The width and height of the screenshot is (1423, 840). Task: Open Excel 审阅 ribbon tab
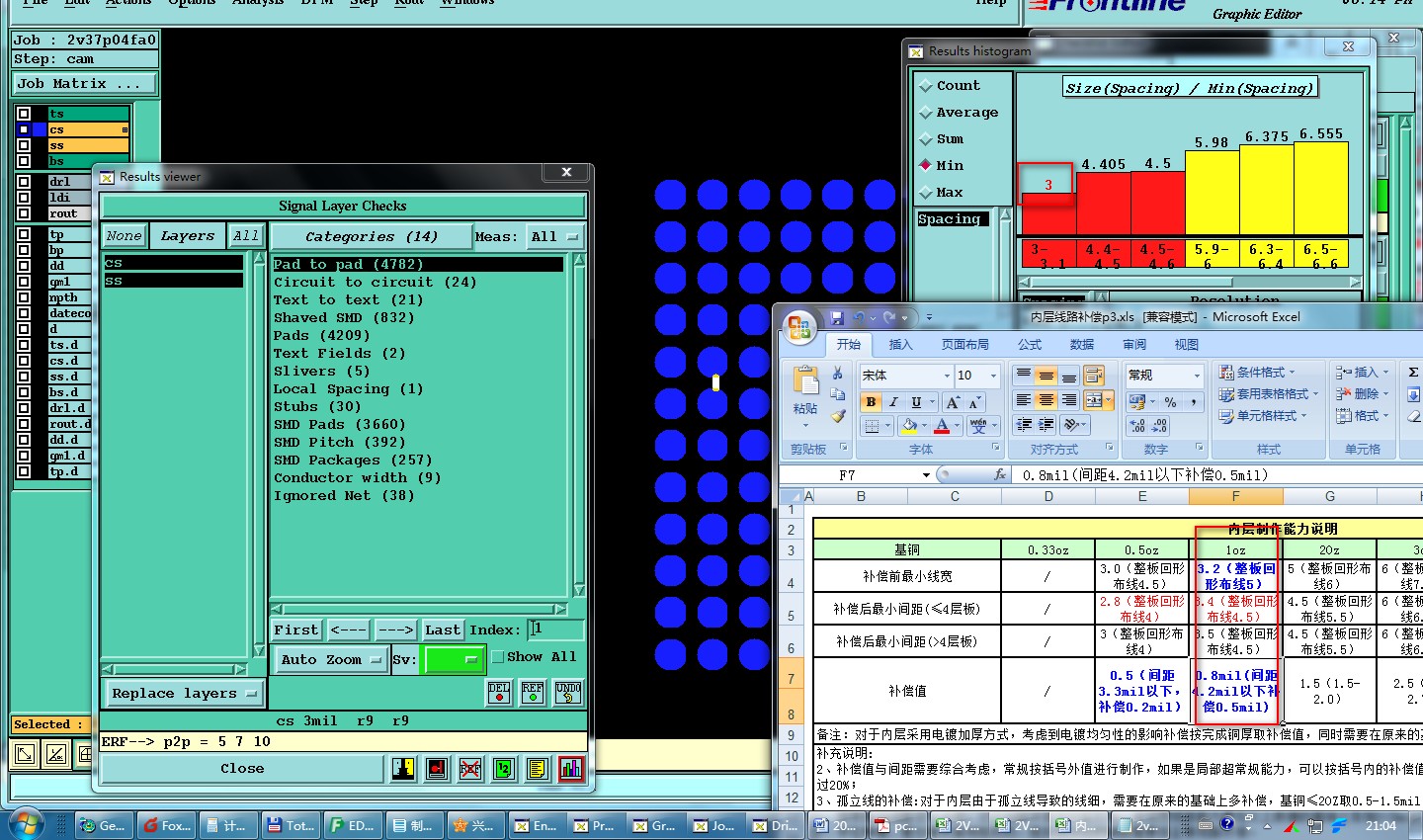point(1134,344)
